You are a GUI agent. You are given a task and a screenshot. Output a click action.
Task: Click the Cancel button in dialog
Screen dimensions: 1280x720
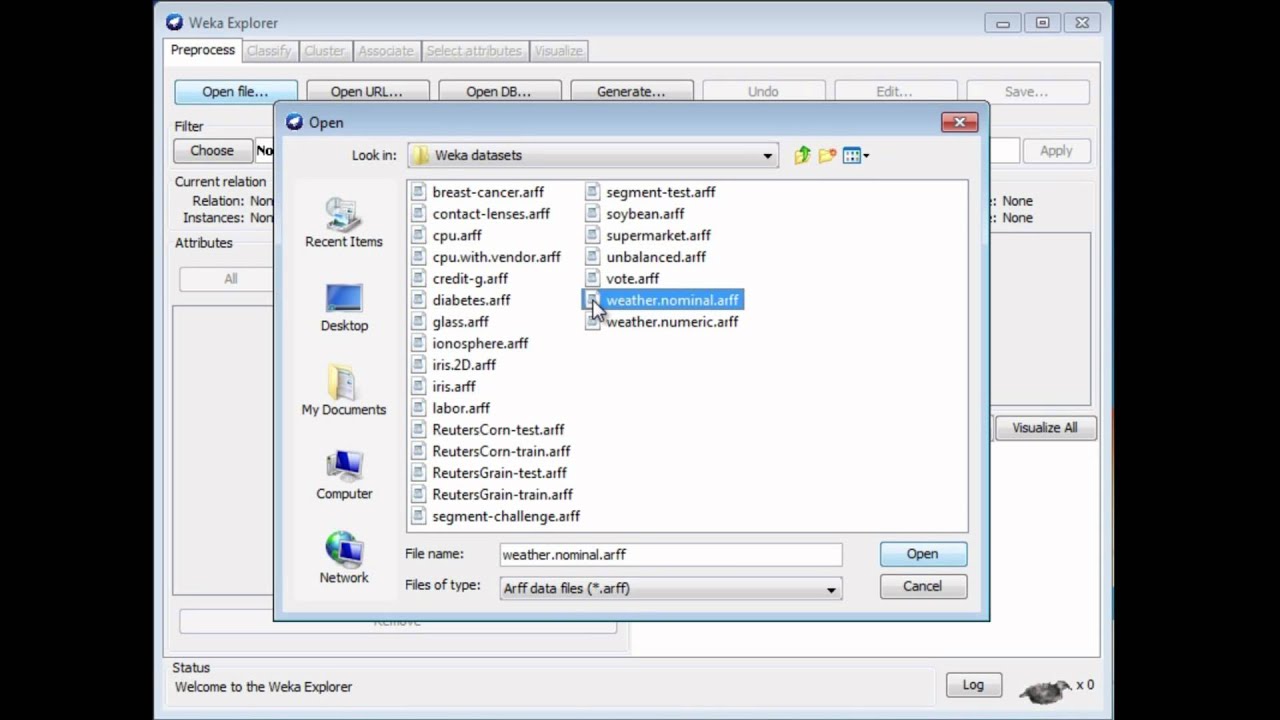922,586
